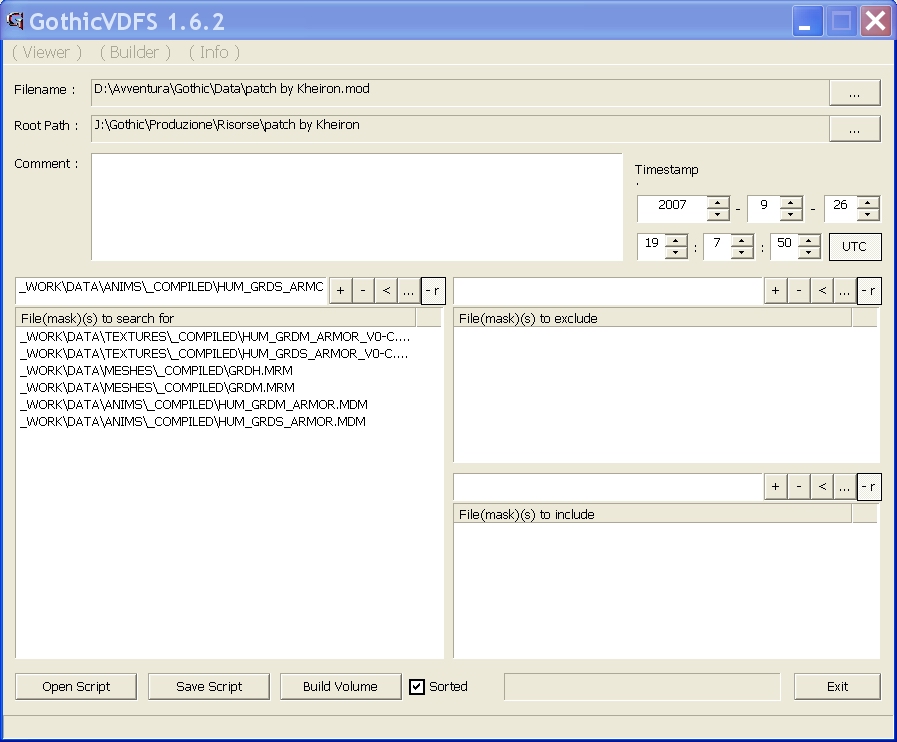Decrease the timestamp second value 50

[x=808, y=252]
